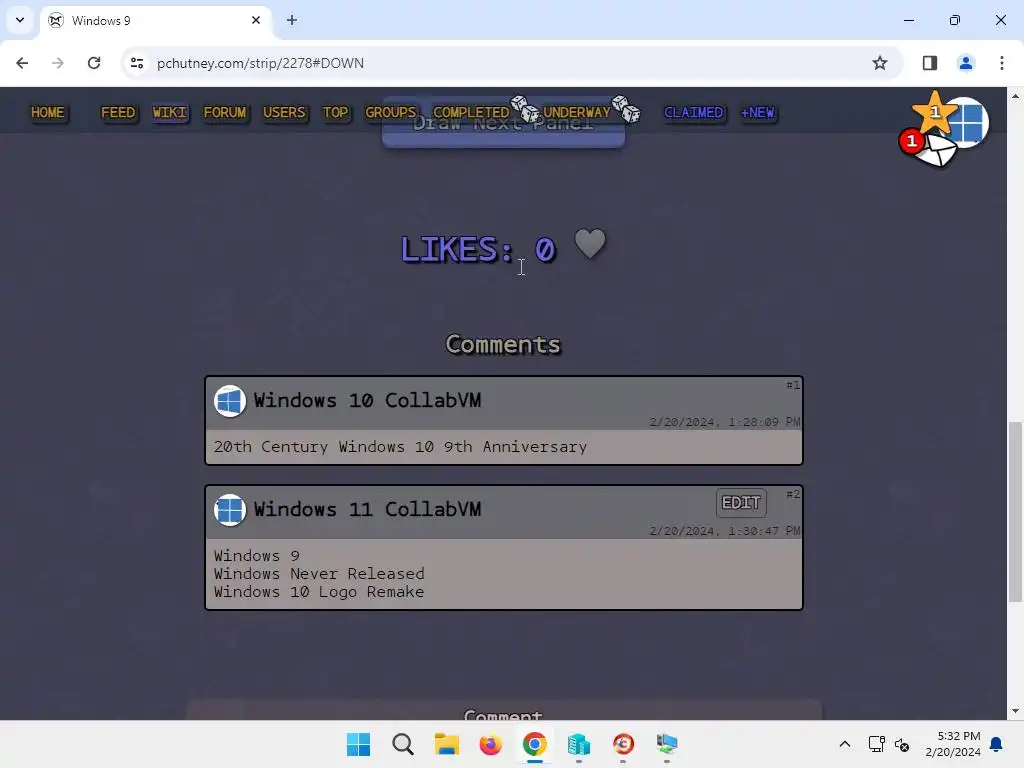Click the scrollbar up arrow
This screenshot has width=1024, height=768.
coord(1015,96)
